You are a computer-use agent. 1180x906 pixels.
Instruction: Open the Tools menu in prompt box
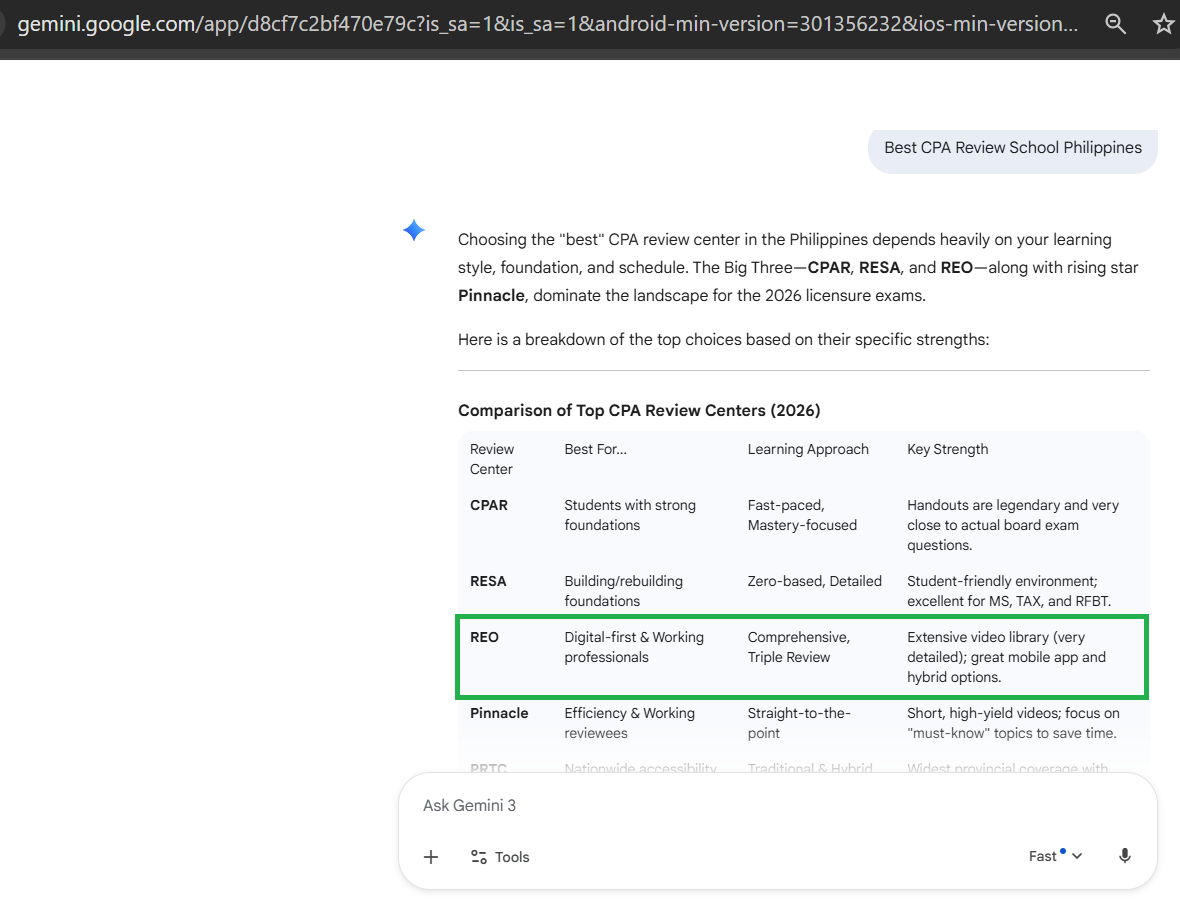point(500,857)
